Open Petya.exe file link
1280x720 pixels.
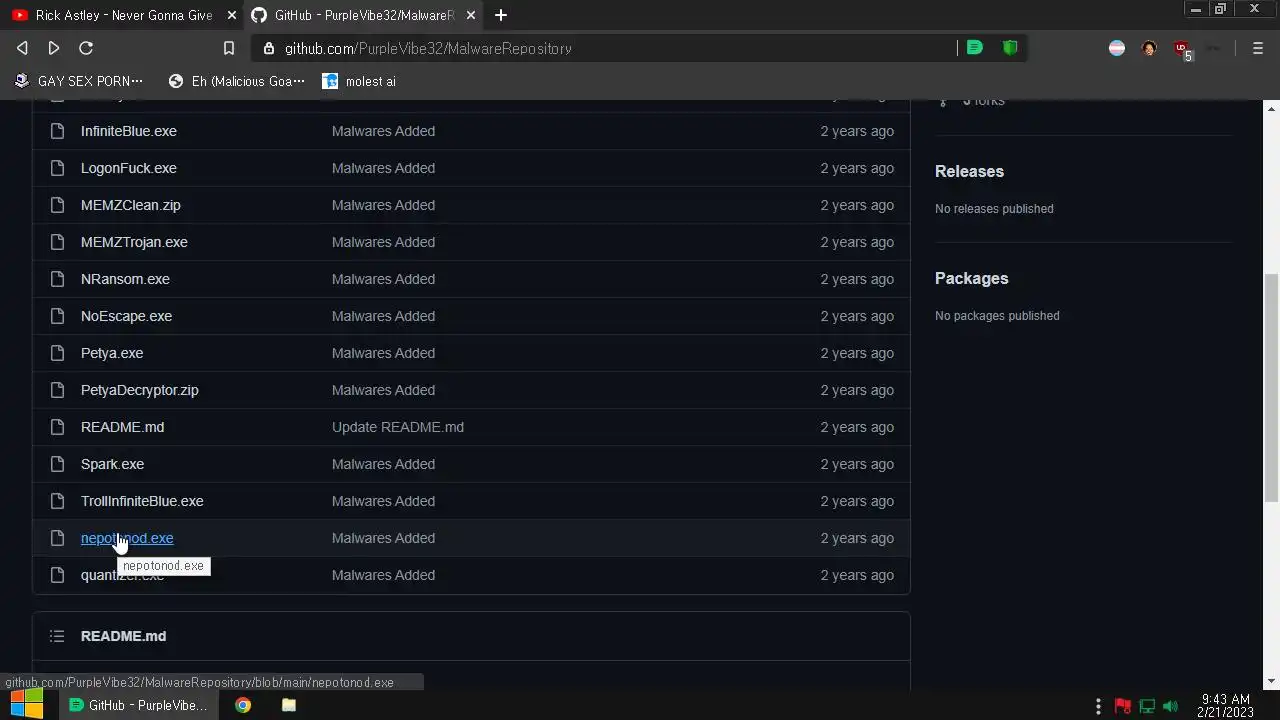click(112, 353)
